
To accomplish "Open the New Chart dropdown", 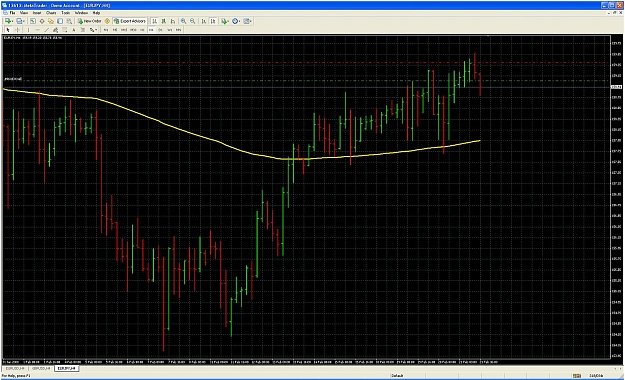I will (x=9, y=21).
